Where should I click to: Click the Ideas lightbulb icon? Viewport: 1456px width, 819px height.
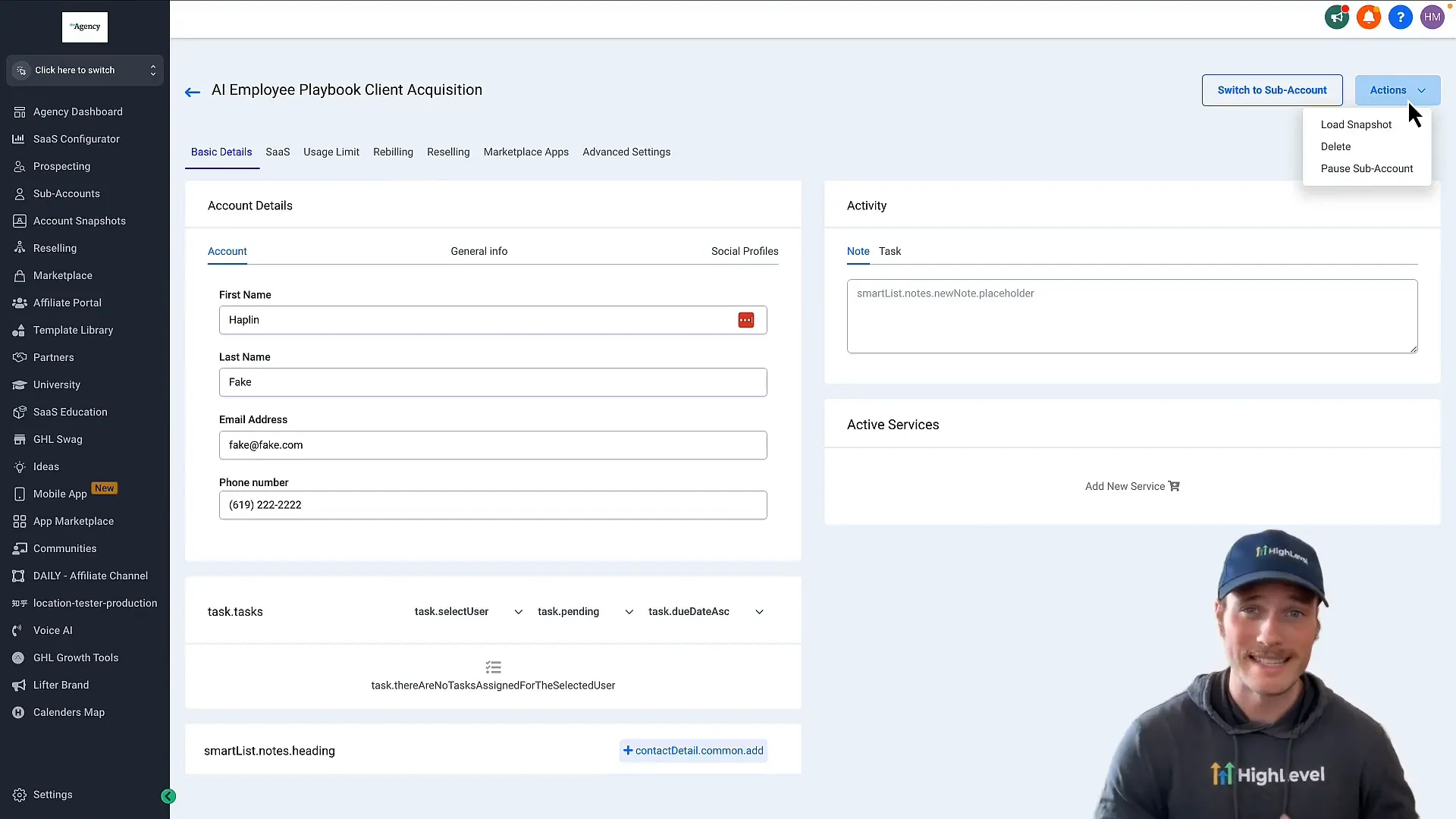click(20, 466)
